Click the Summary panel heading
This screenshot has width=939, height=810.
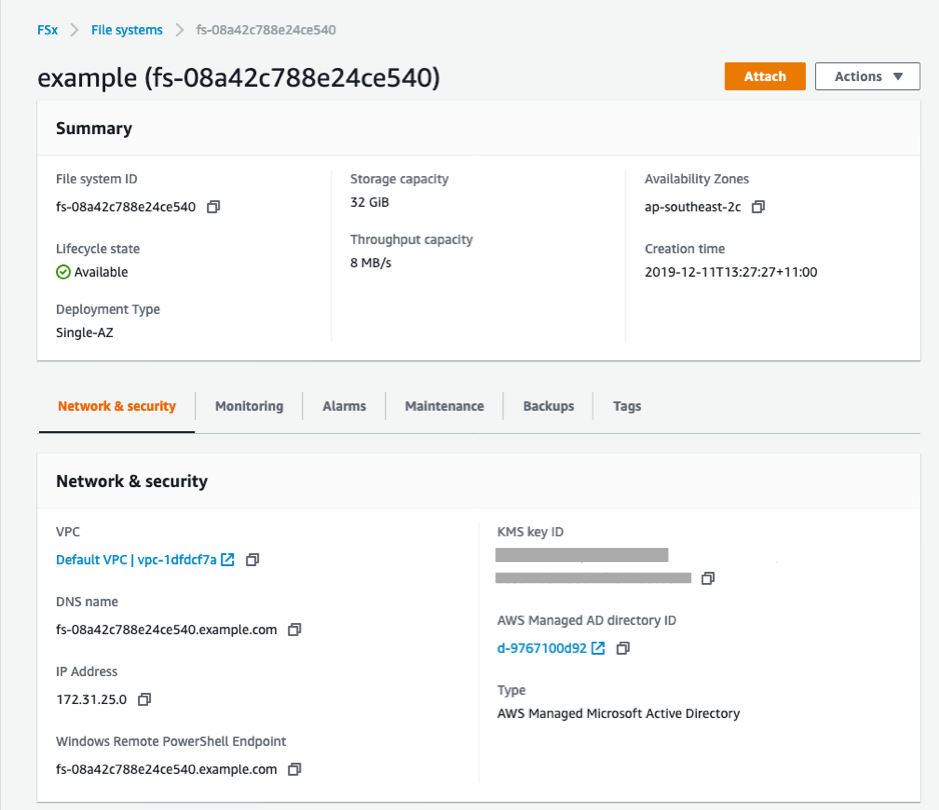coord(94,128)
